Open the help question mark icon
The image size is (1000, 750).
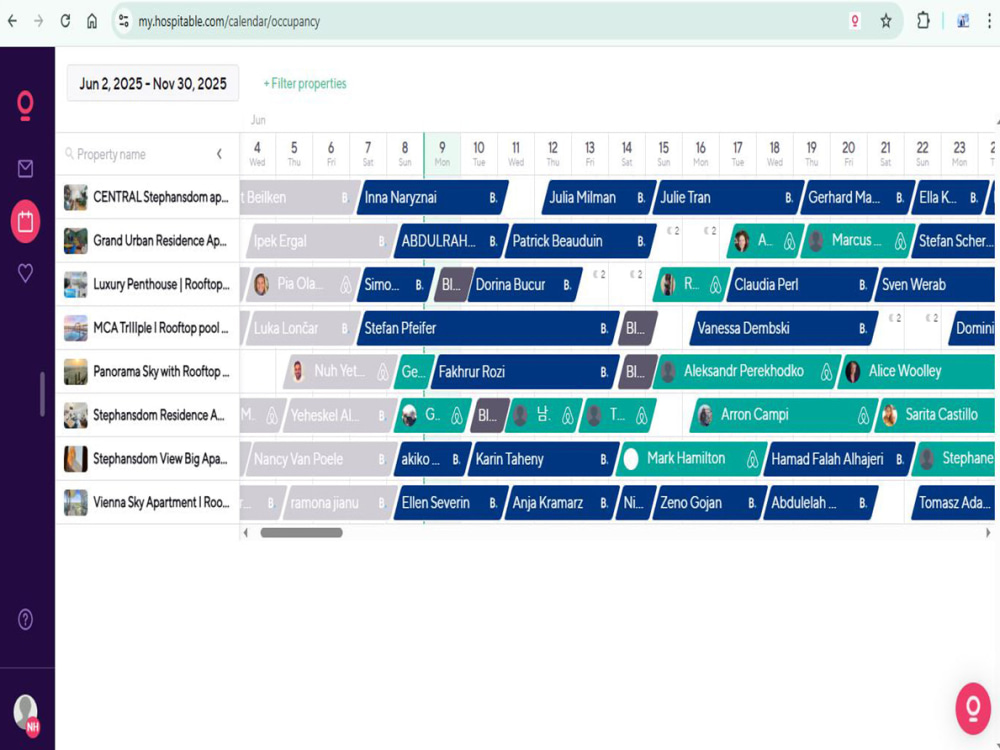tap(25, 619)
